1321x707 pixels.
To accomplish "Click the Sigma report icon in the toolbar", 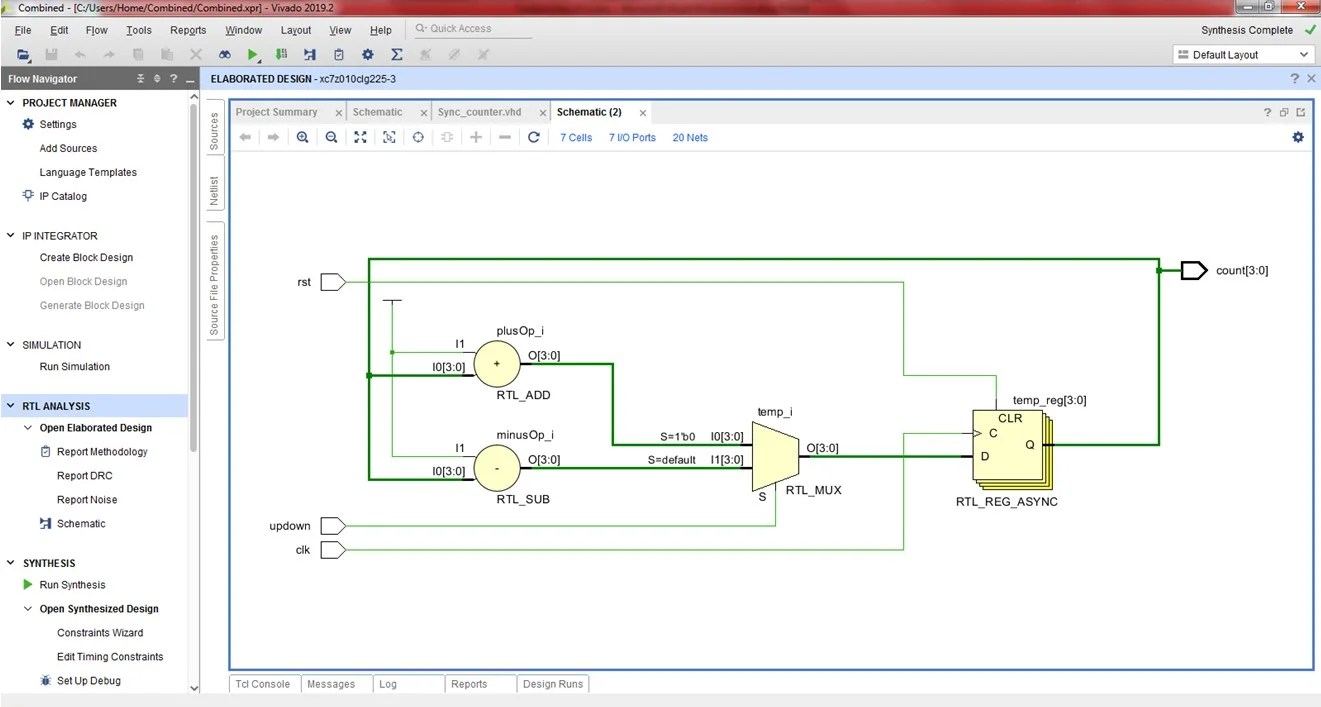I will tap(395, 54).
